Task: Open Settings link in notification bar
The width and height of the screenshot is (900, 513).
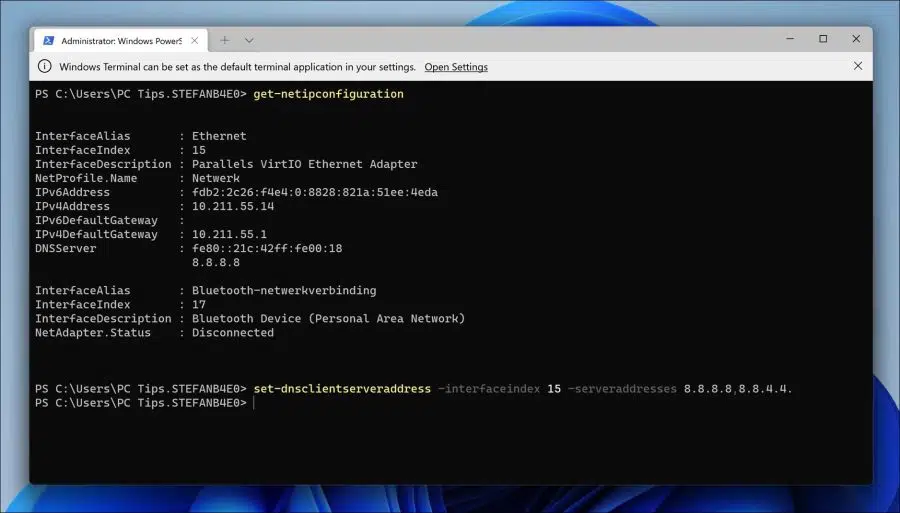Action: point(456,67)
